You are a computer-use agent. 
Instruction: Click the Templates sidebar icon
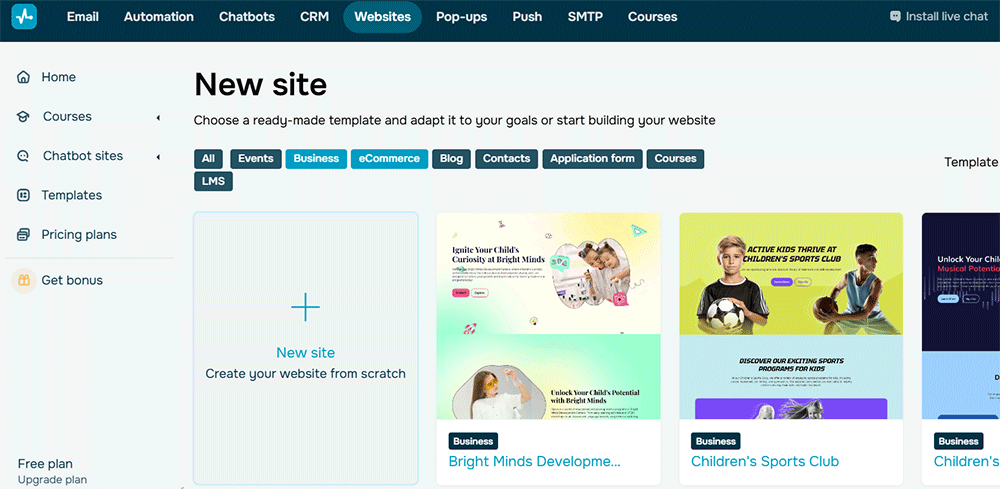(23, 196)
